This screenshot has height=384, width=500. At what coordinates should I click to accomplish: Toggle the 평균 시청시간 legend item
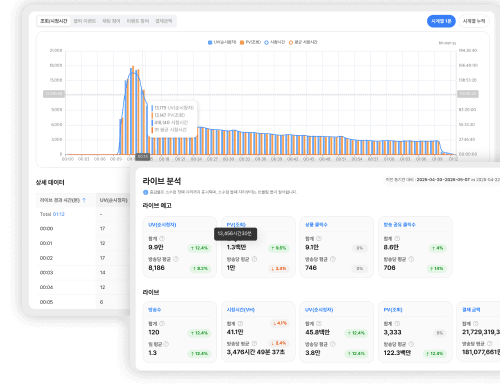(303, 42)
